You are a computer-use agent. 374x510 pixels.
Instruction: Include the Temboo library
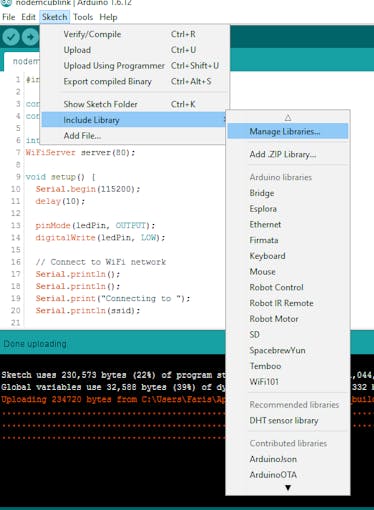(x=288, y=366)
